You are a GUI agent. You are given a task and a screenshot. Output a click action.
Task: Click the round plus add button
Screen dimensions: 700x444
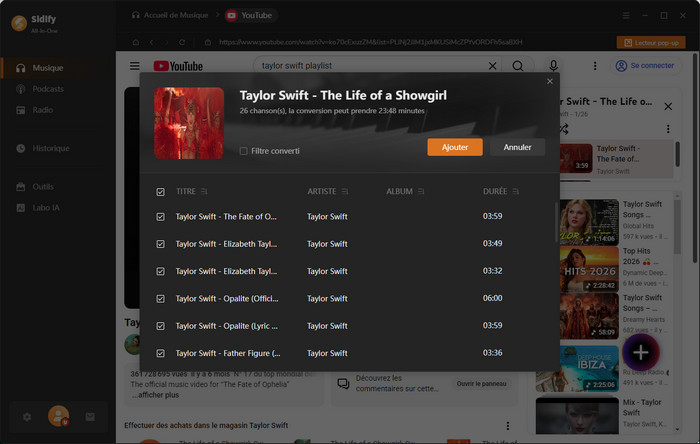coord(641,352)
